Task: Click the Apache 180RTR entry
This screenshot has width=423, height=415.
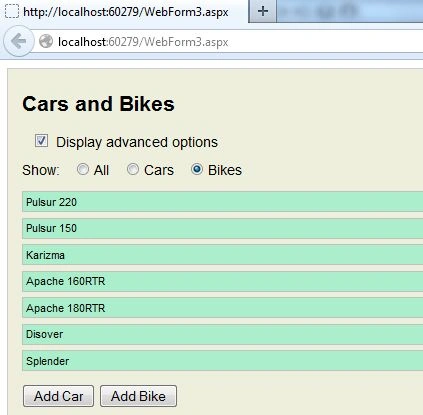Action: (222, 308)
